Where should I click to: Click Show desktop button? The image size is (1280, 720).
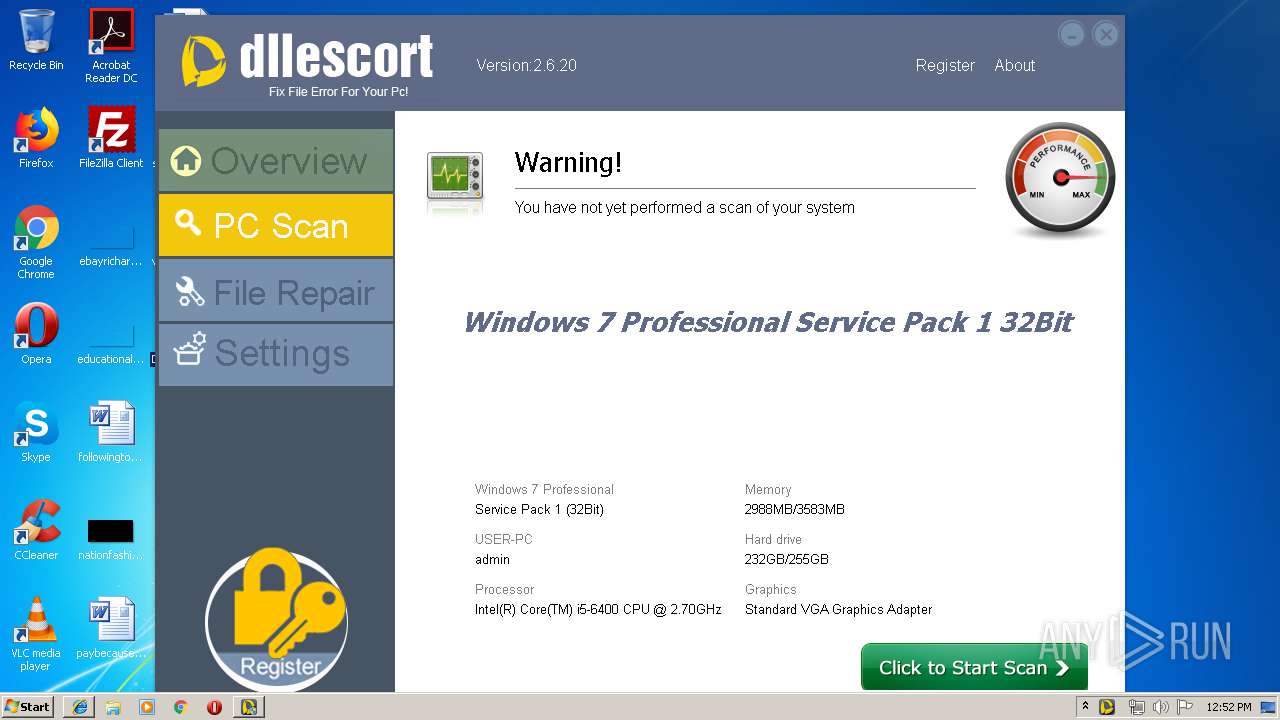point(1268,707)
